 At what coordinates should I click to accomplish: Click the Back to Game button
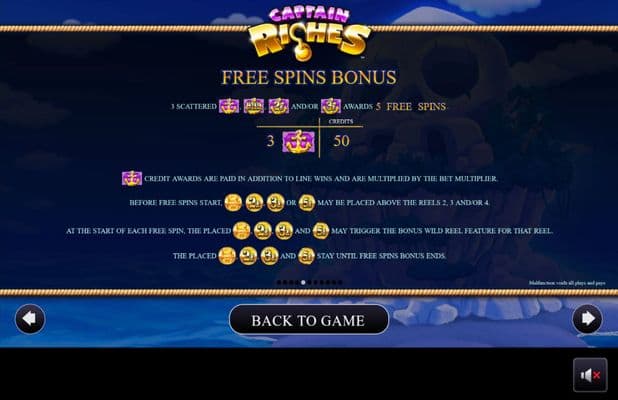pyautogui.click(x=309, y=320)
